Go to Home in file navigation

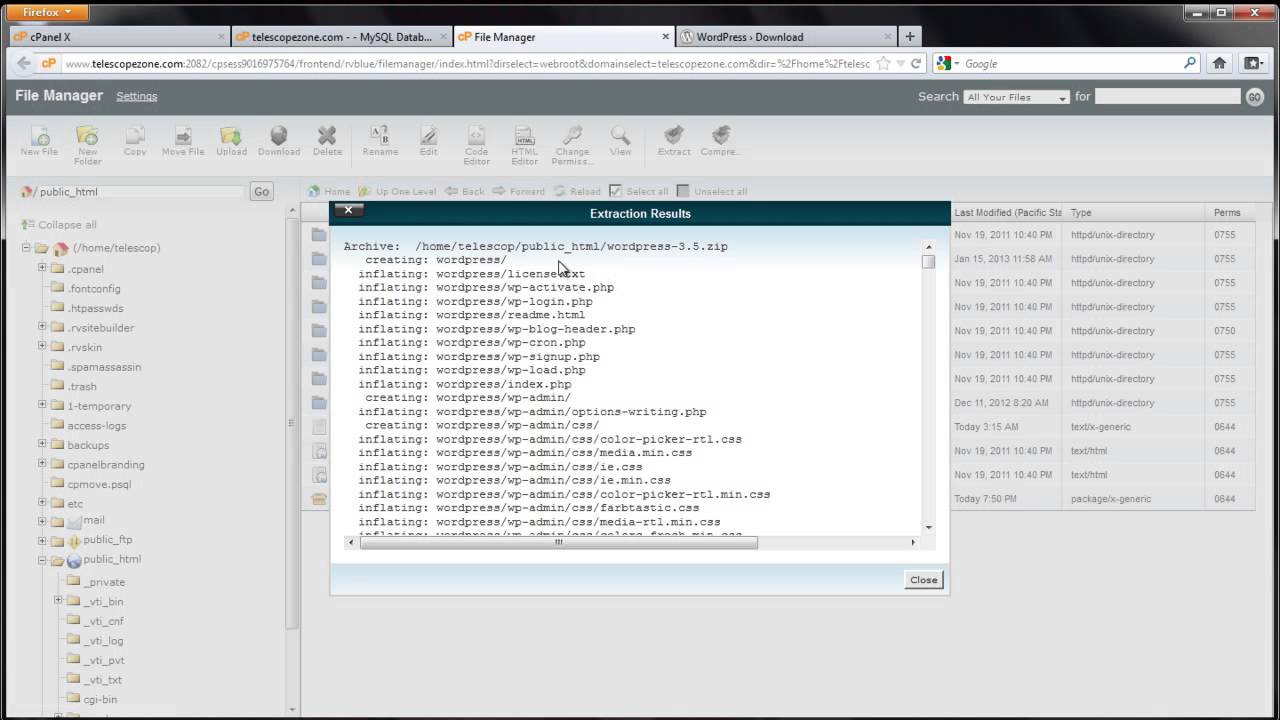pyautogui.click(x=329, y=191)
